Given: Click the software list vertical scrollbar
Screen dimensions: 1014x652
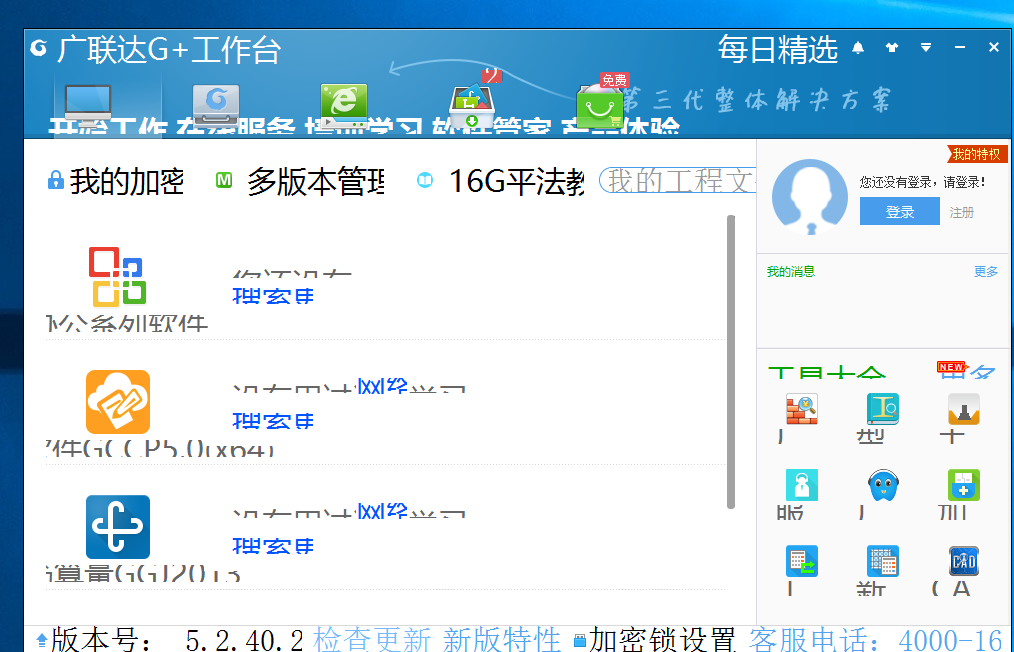Looking at the screenshot, I should 731,362.
